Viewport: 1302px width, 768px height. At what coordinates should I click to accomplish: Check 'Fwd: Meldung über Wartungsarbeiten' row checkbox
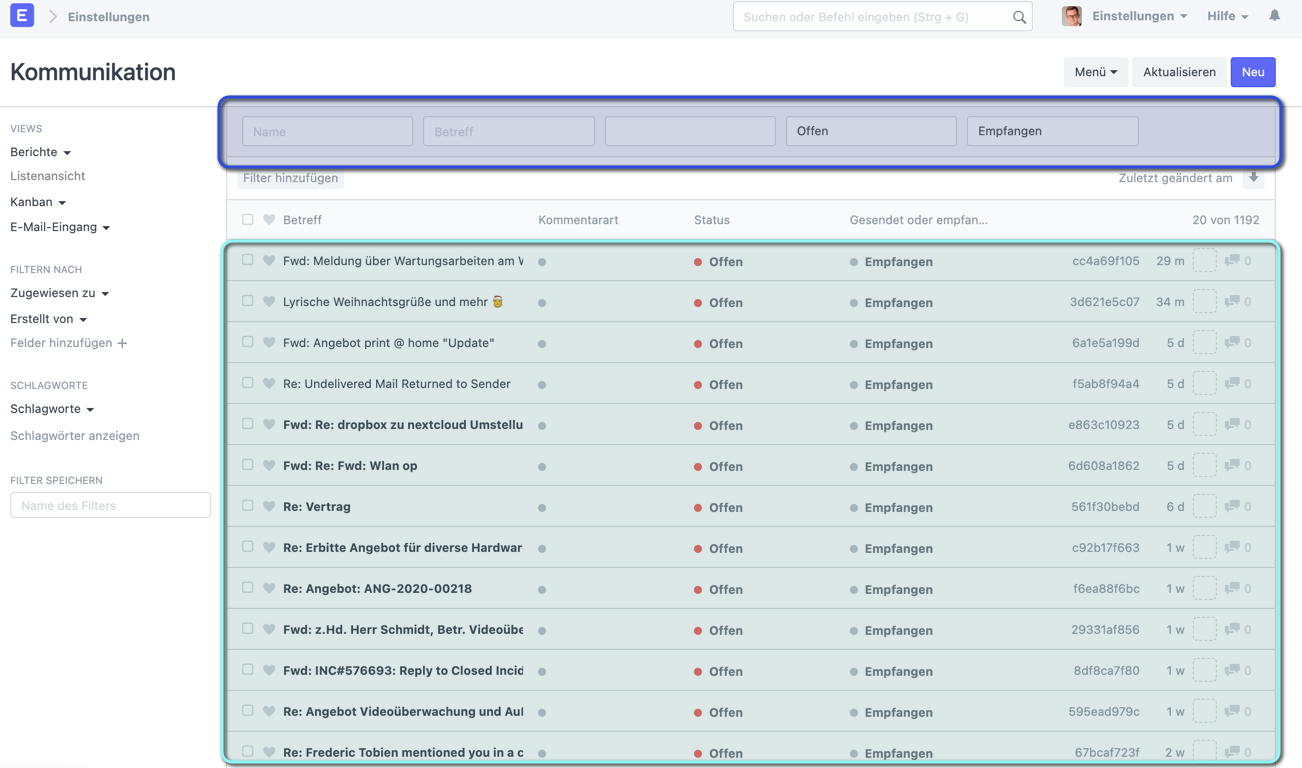pos(248,260)
